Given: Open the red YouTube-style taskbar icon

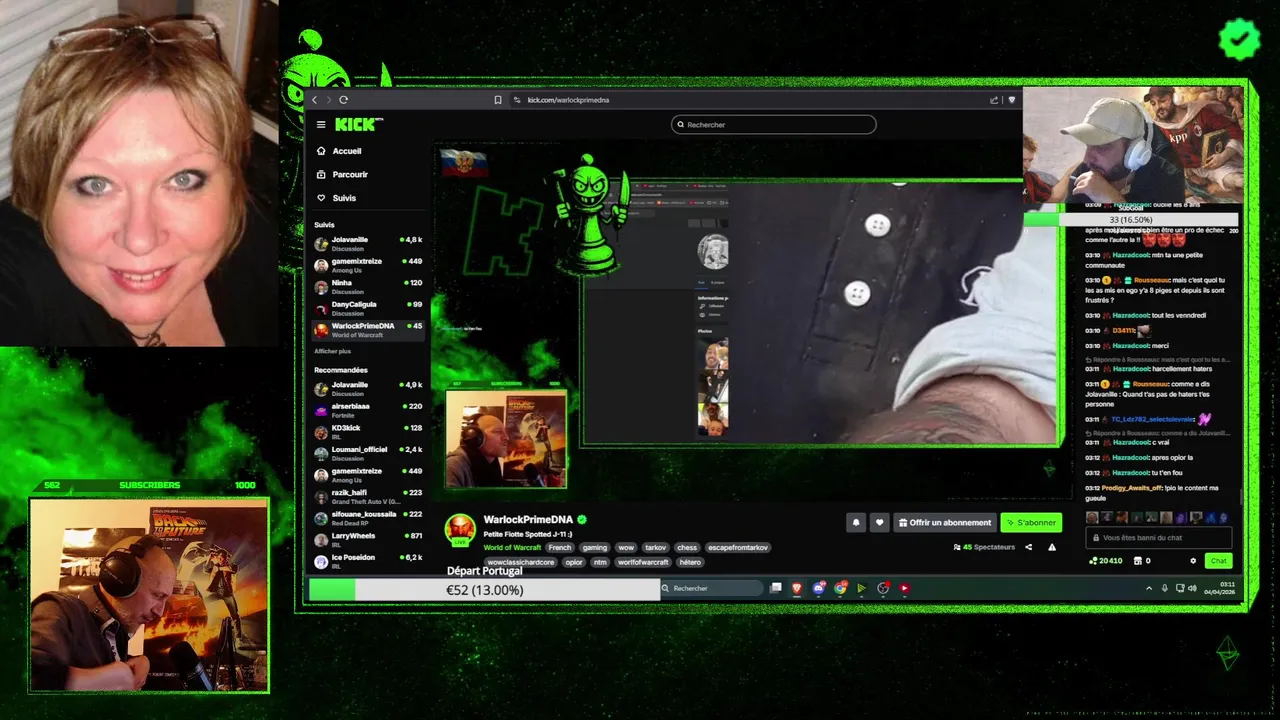Looking at the screenshot, I should [x=904, y=588].
